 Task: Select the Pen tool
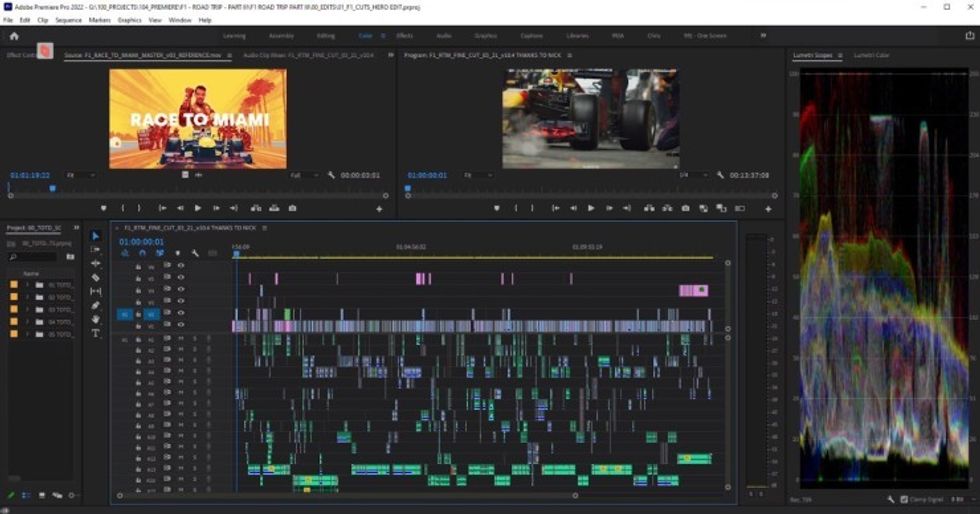[95, 305]
